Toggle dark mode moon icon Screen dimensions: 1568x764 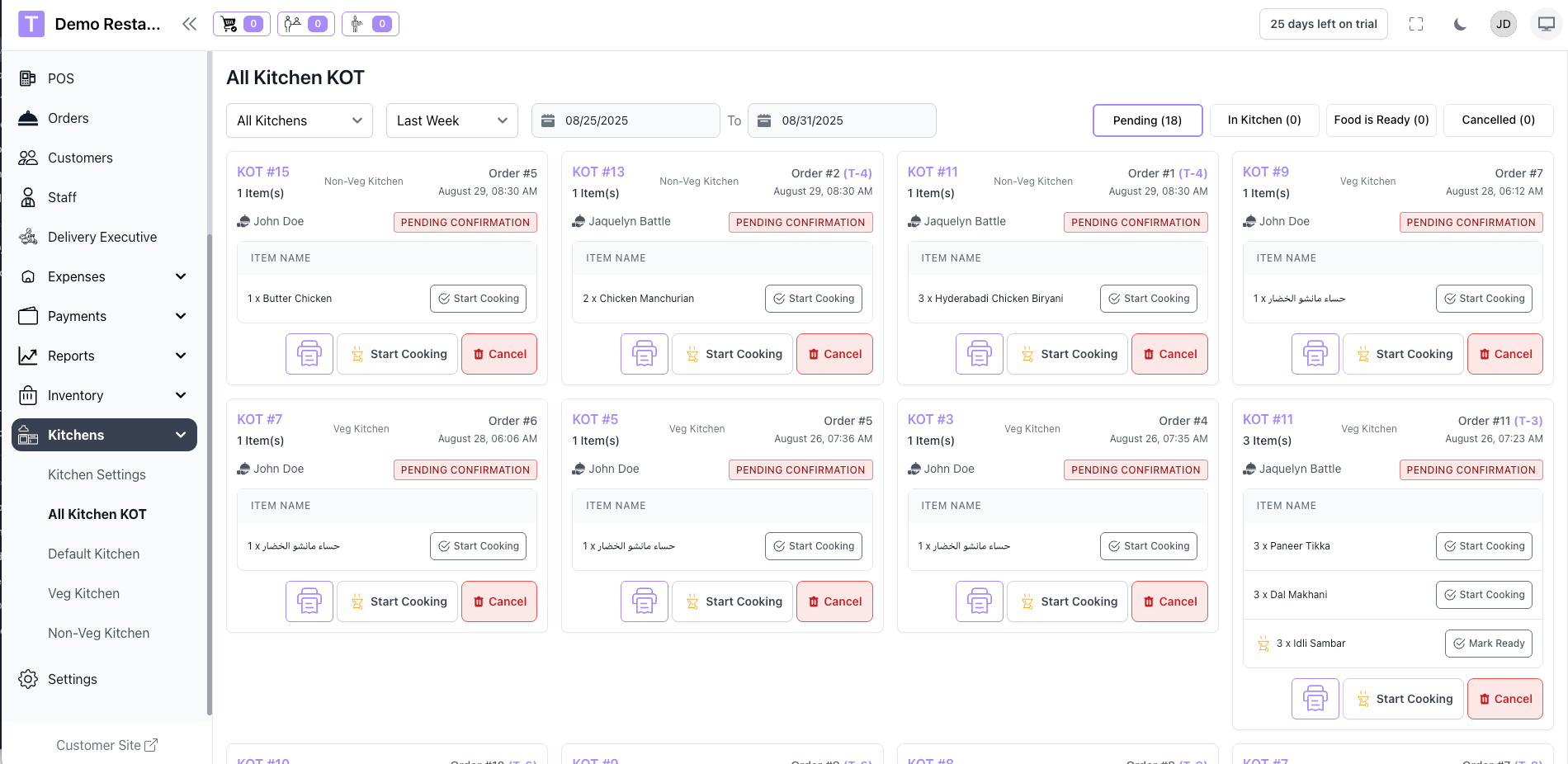[x=1460, y=24]
